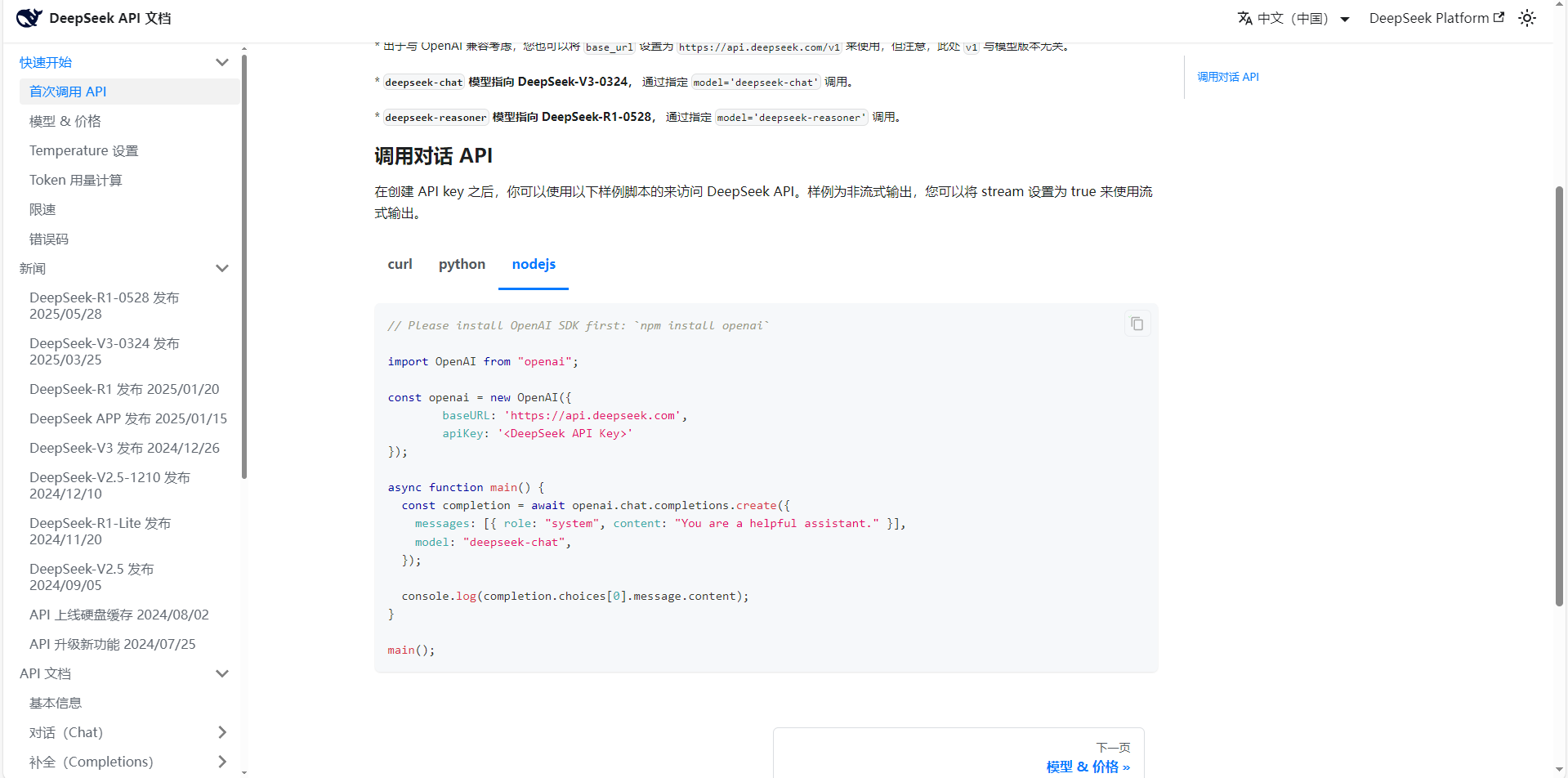Click the 补全（Completions）sidebar label
This screenshot has height=778, width=1568.
pos(92,762)
